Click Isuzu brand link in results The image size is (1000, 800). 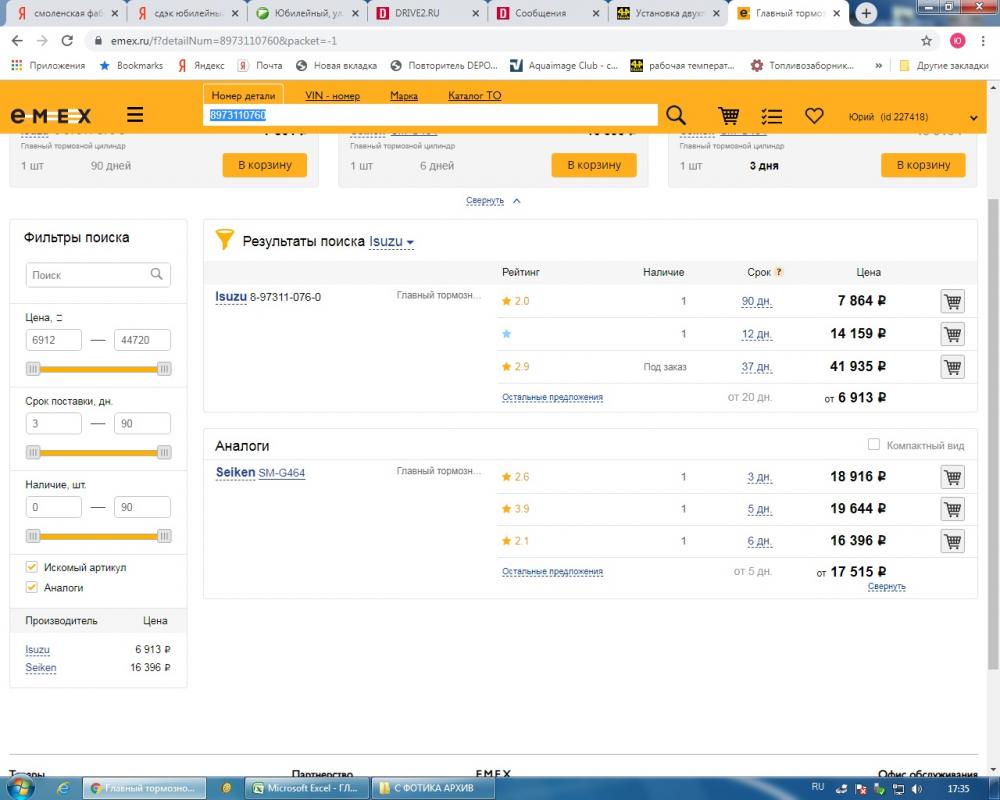click(x=231, y=297)
